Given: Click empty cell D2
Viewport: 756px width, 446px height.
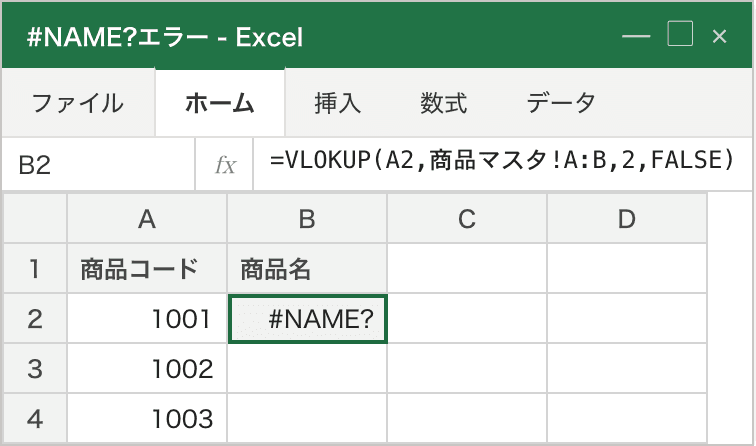Looking at the screenshot, I should pos(627,319).
